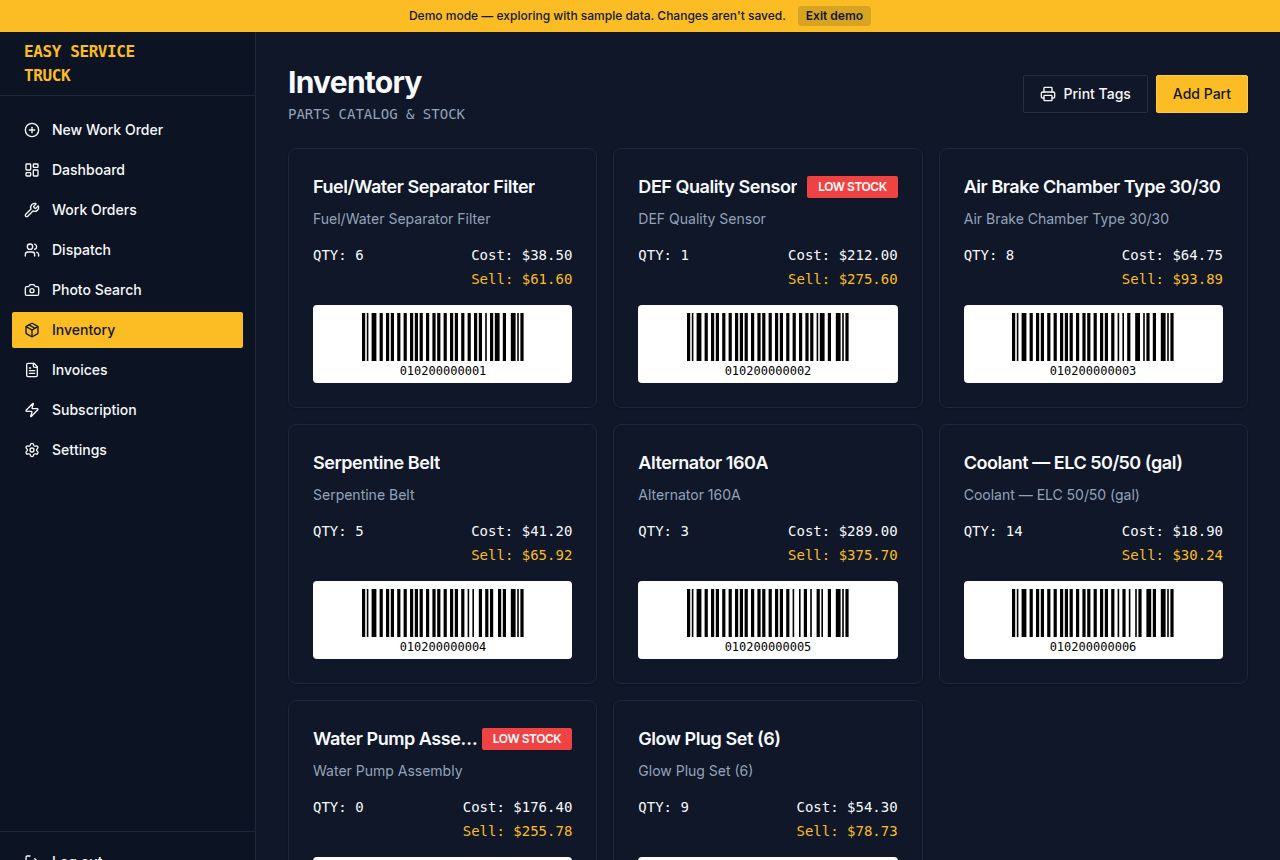1280x860 pixels.
Task: Click the Work Orders wrench icon
Action: [x=32, y=210]
